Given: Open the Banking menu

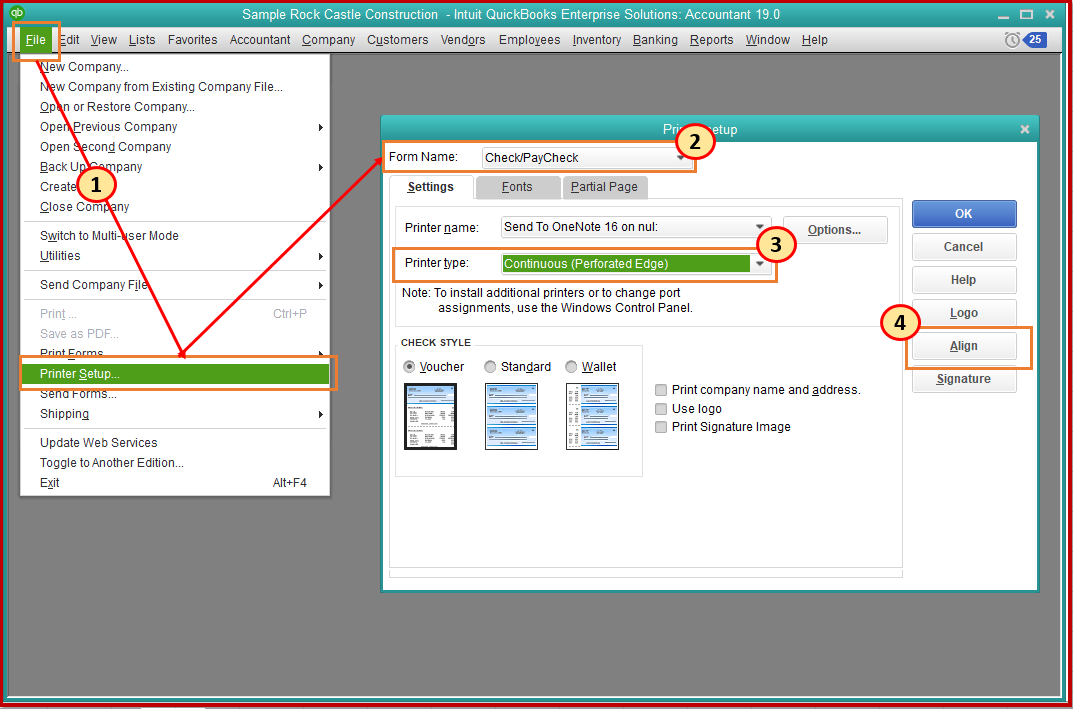Looking at the screenshot, I should click(655, 40).
